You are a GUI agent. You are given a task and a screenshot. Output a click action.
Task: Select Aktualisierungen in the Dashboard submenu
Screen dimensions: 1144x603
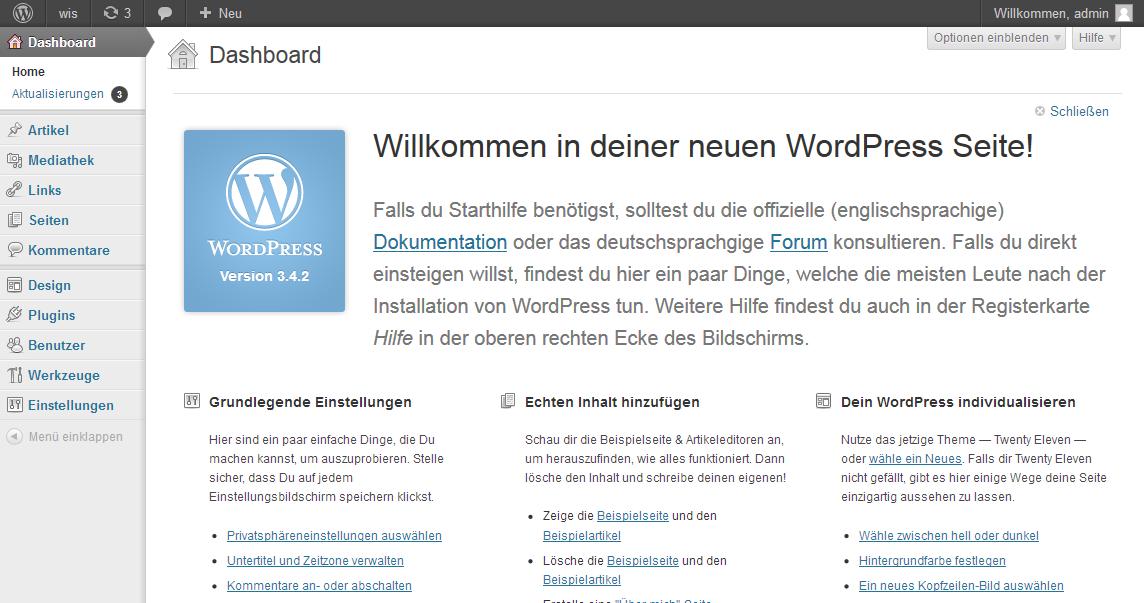pos(58,94)
